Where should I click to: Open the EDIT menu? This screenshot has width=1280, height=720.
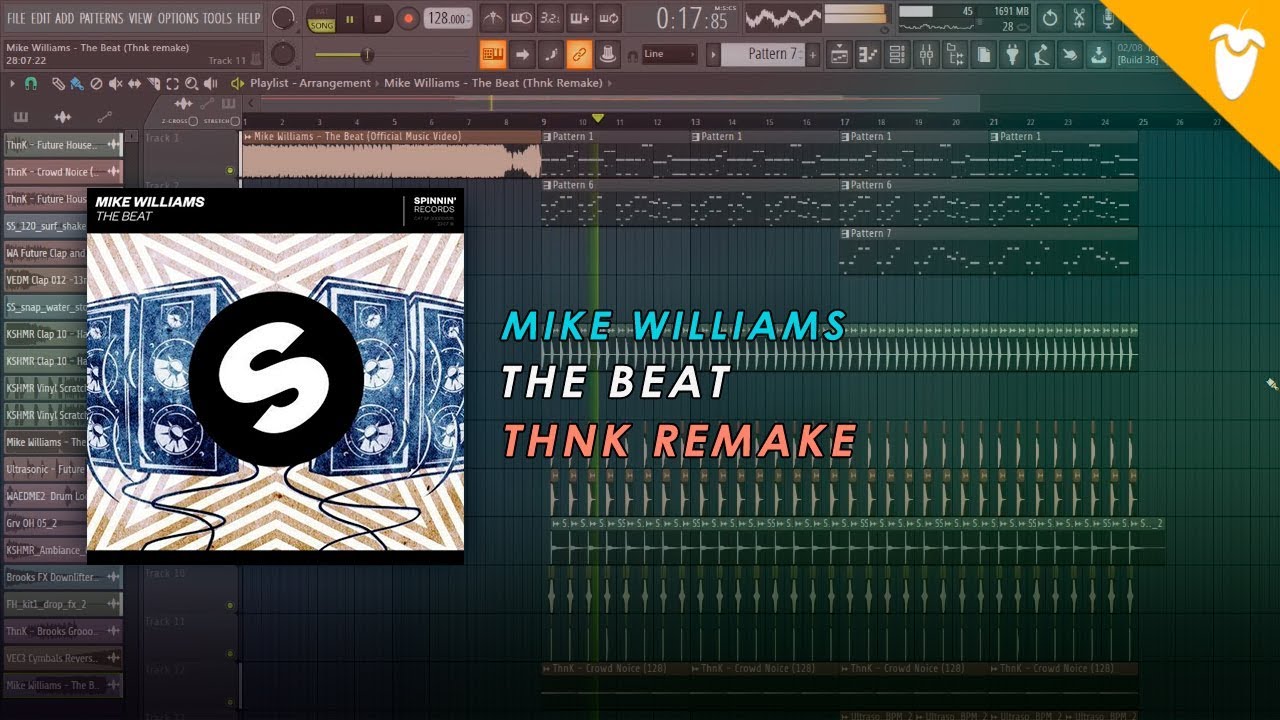[40, 18]
